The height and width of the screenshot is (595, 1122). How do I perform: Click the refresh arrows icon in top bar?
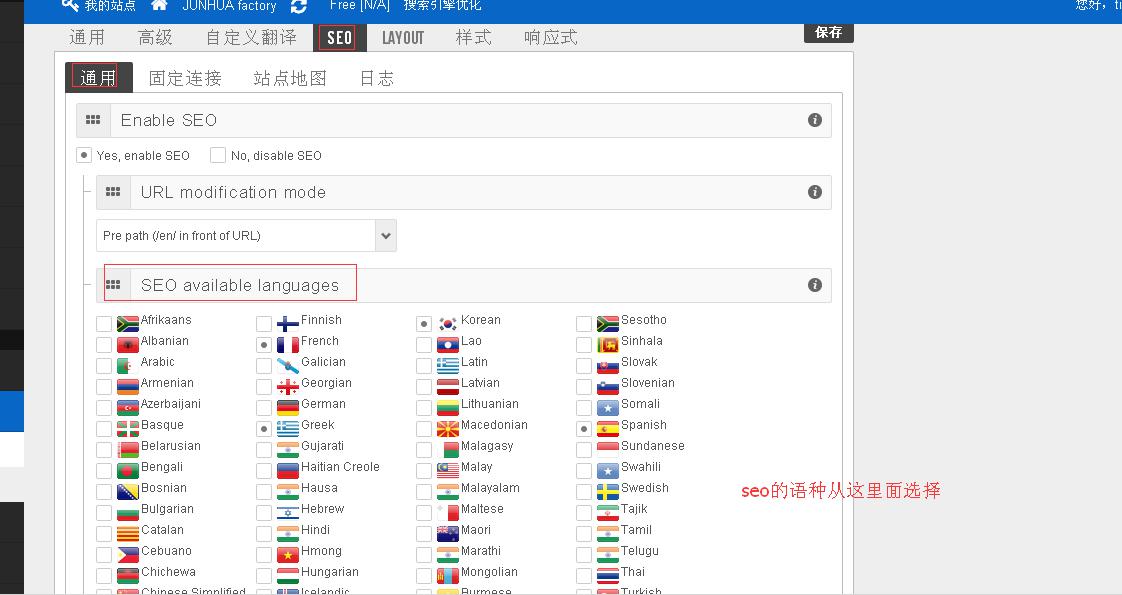[x=299, y=7]
